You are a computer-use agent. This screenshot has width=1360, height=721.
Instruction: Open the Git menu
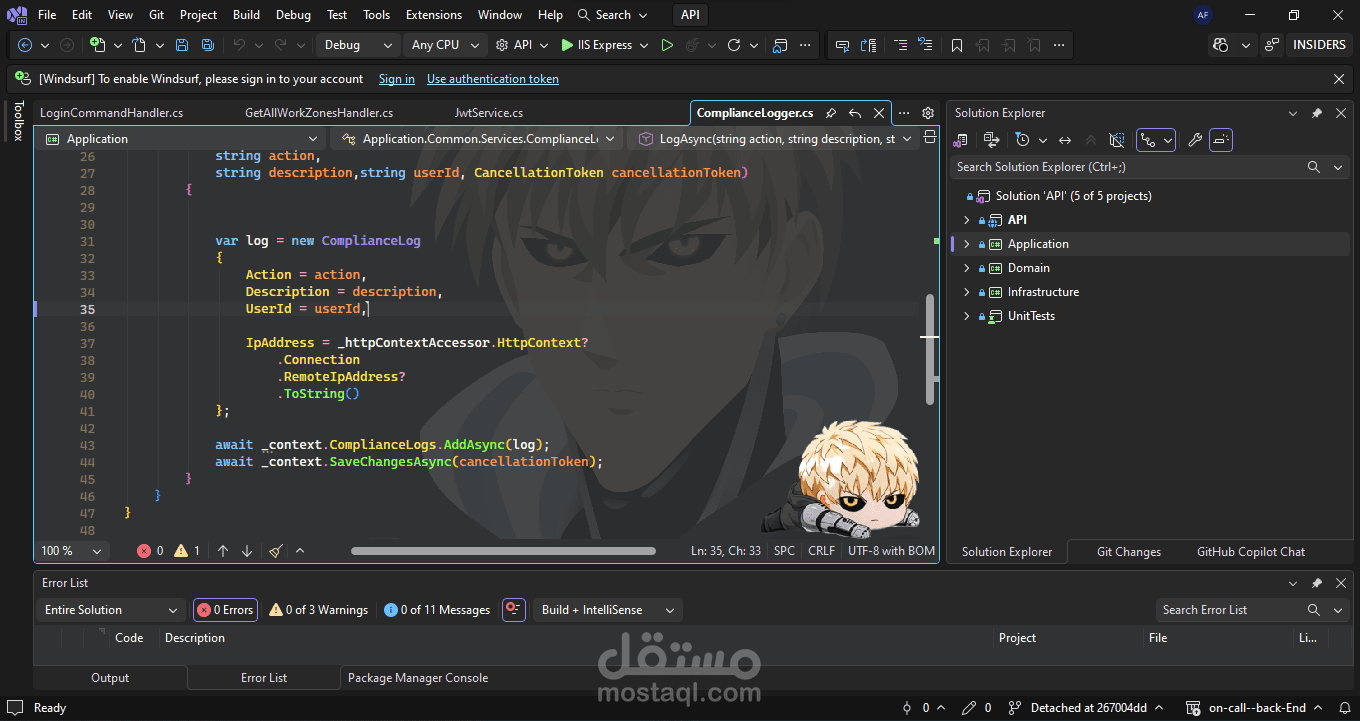[157, 15]
